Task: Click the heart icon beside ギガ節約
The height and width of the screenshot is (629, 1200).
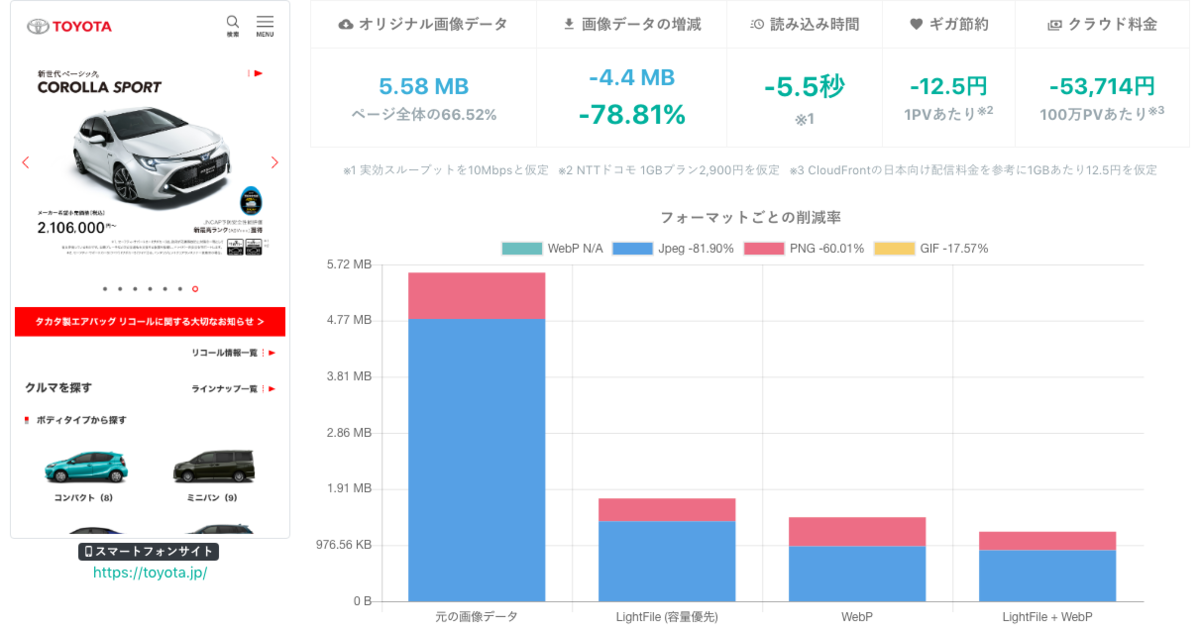Action: [916, 24]
